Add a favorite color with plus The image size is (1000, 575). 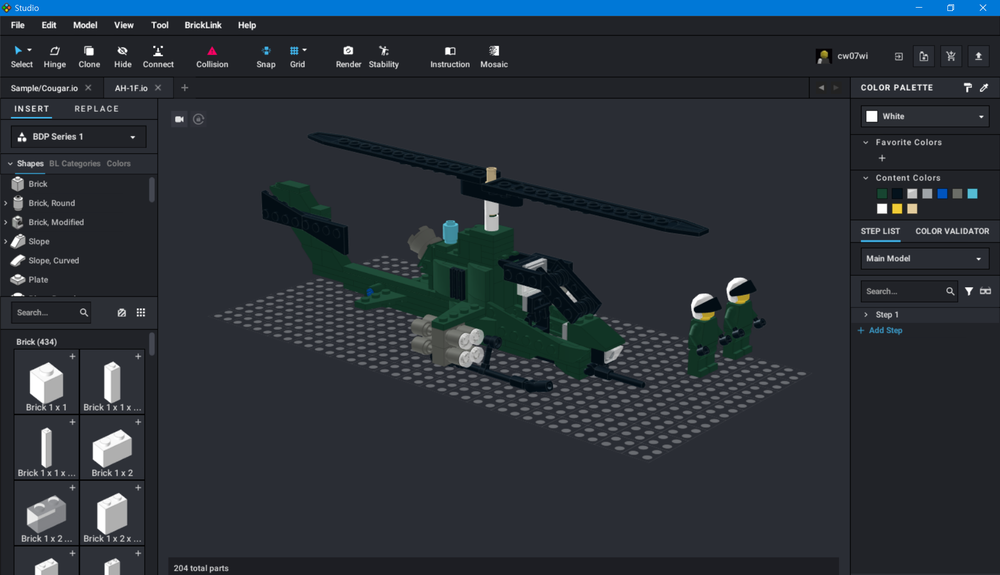(882, 158)
